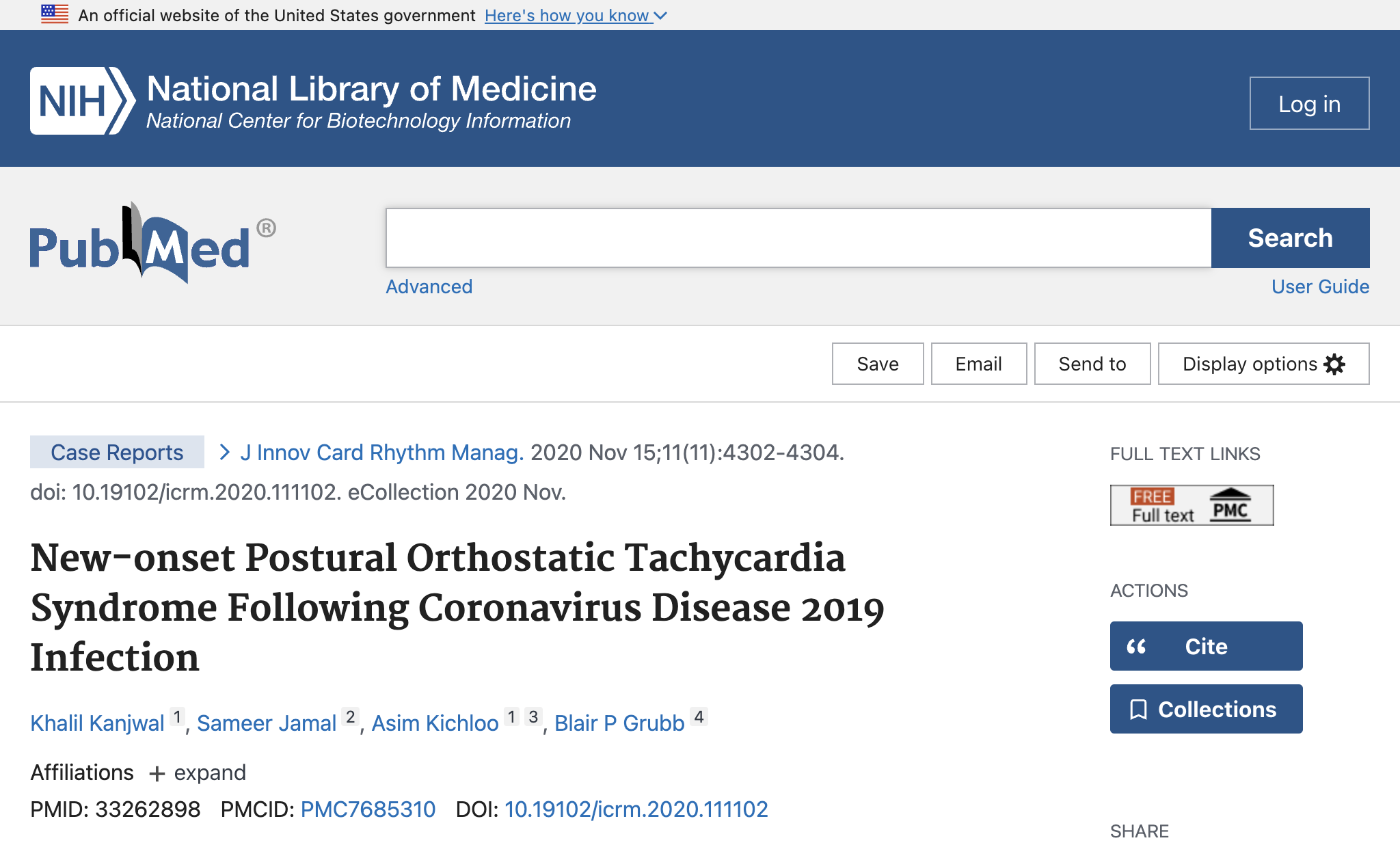The height and width of the screenshot is (860, 1400).
Task: Open author Khalil Kanjwal link
Action: pos(97,723)
